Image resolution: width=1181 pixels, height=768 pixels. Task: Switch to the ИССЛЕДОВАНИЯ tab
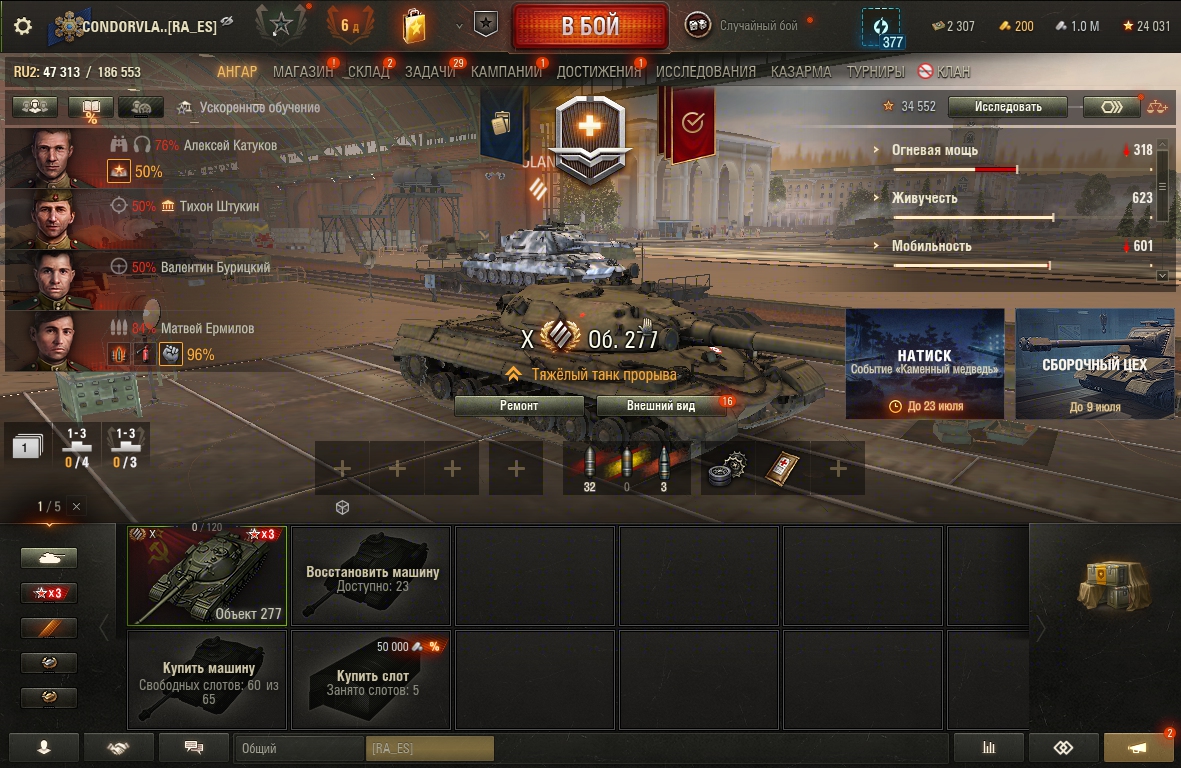point(706,72)
